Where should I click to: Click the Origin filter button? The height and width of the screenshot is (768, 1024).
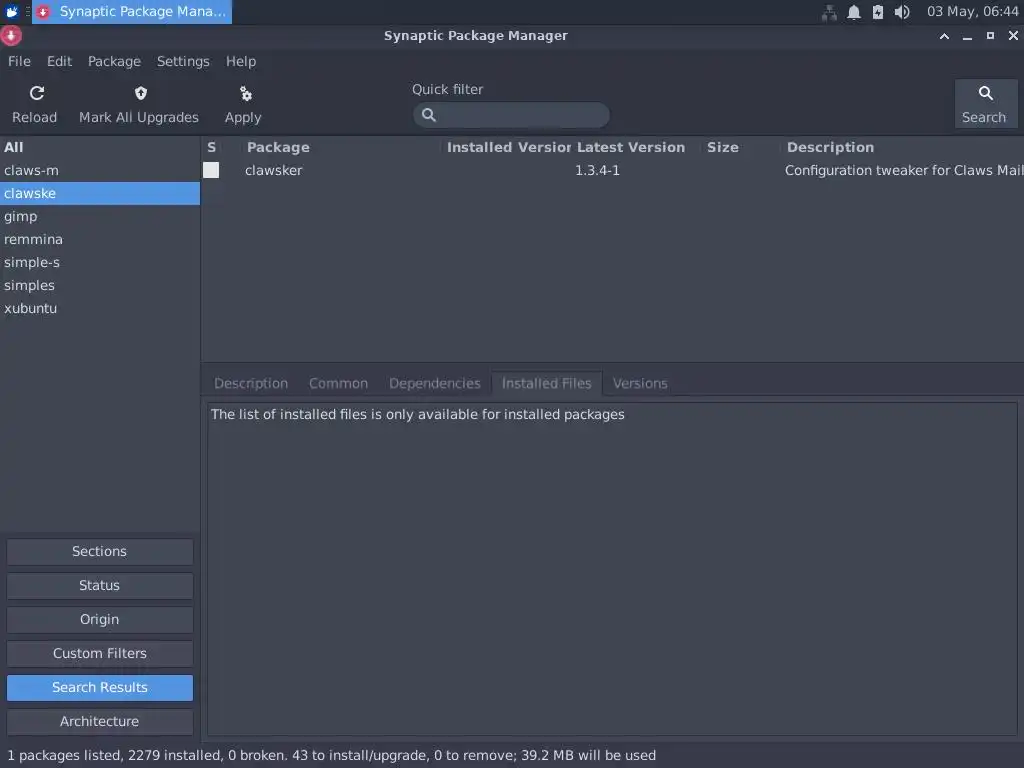(100, 619)
